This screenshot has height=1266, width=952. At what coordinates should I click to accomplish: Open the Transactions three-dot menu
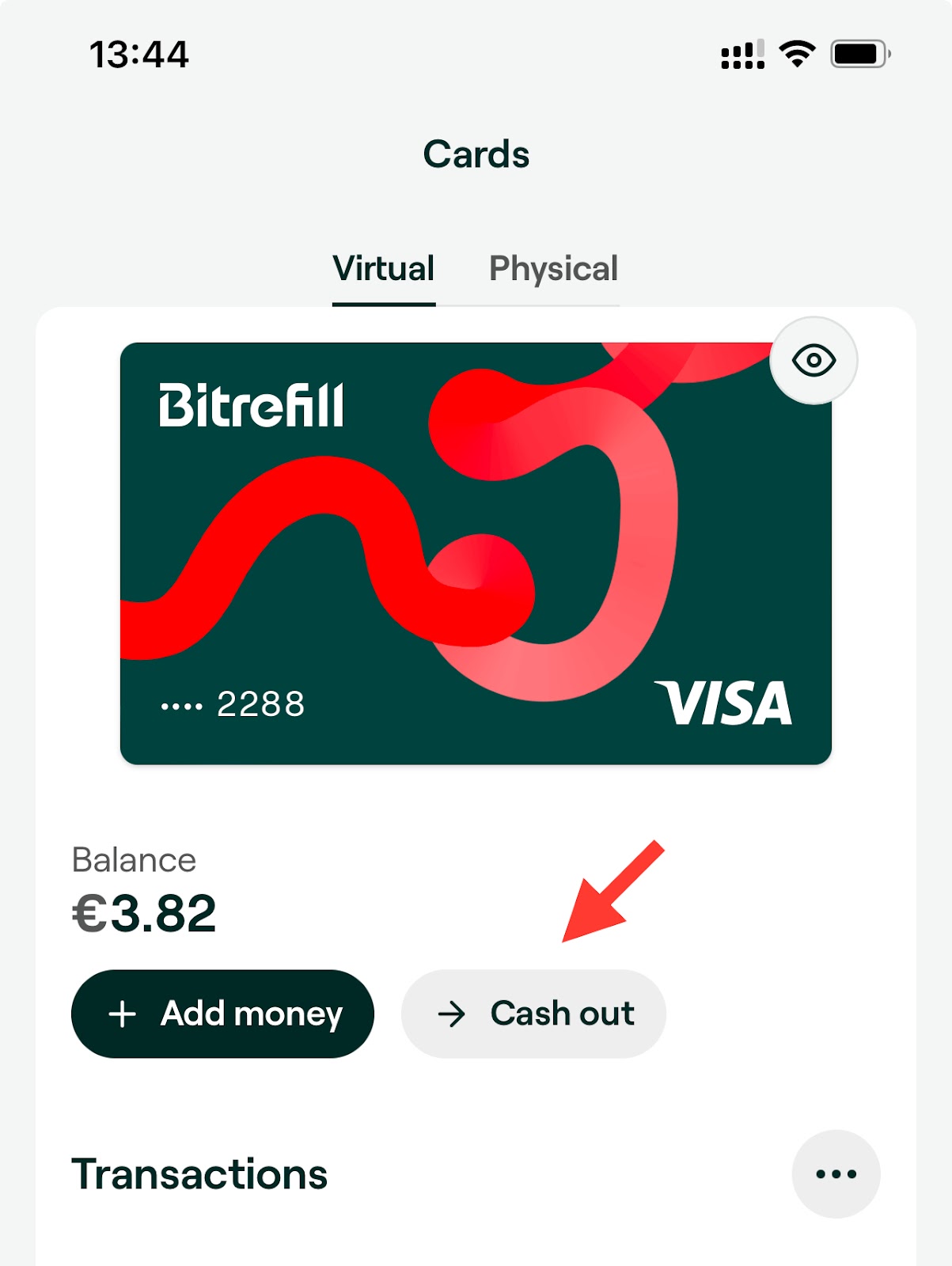pyautogui.click(x=836, y=1174)
